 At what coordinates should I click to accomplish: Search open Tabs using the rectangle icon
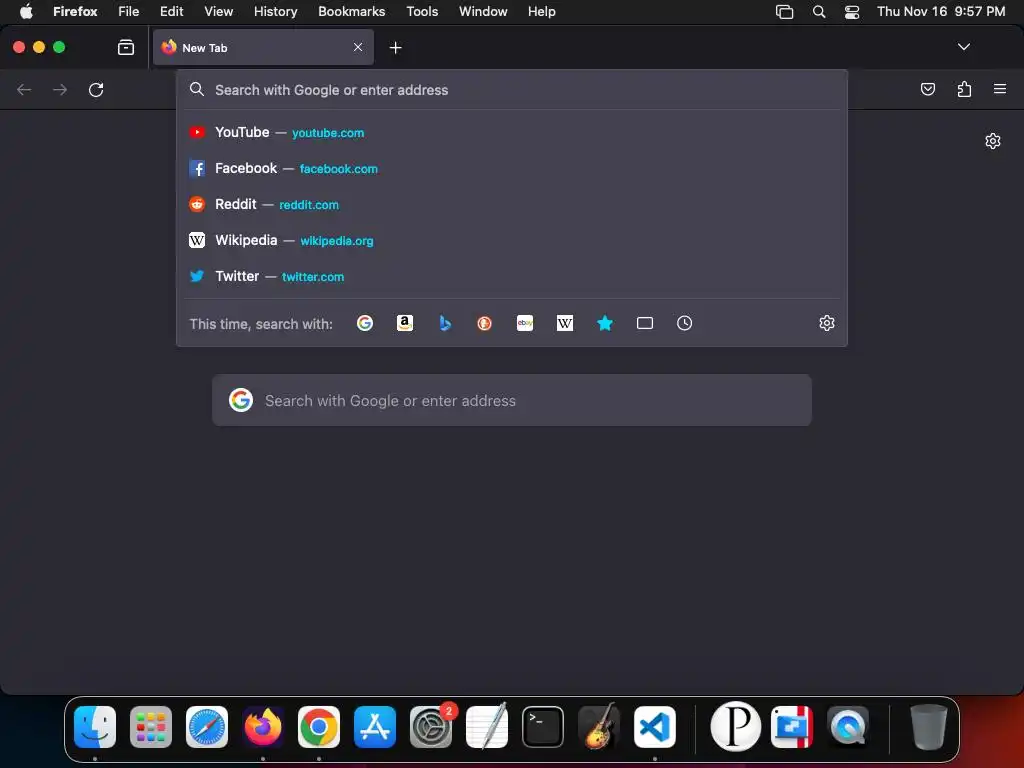point(645,323)
